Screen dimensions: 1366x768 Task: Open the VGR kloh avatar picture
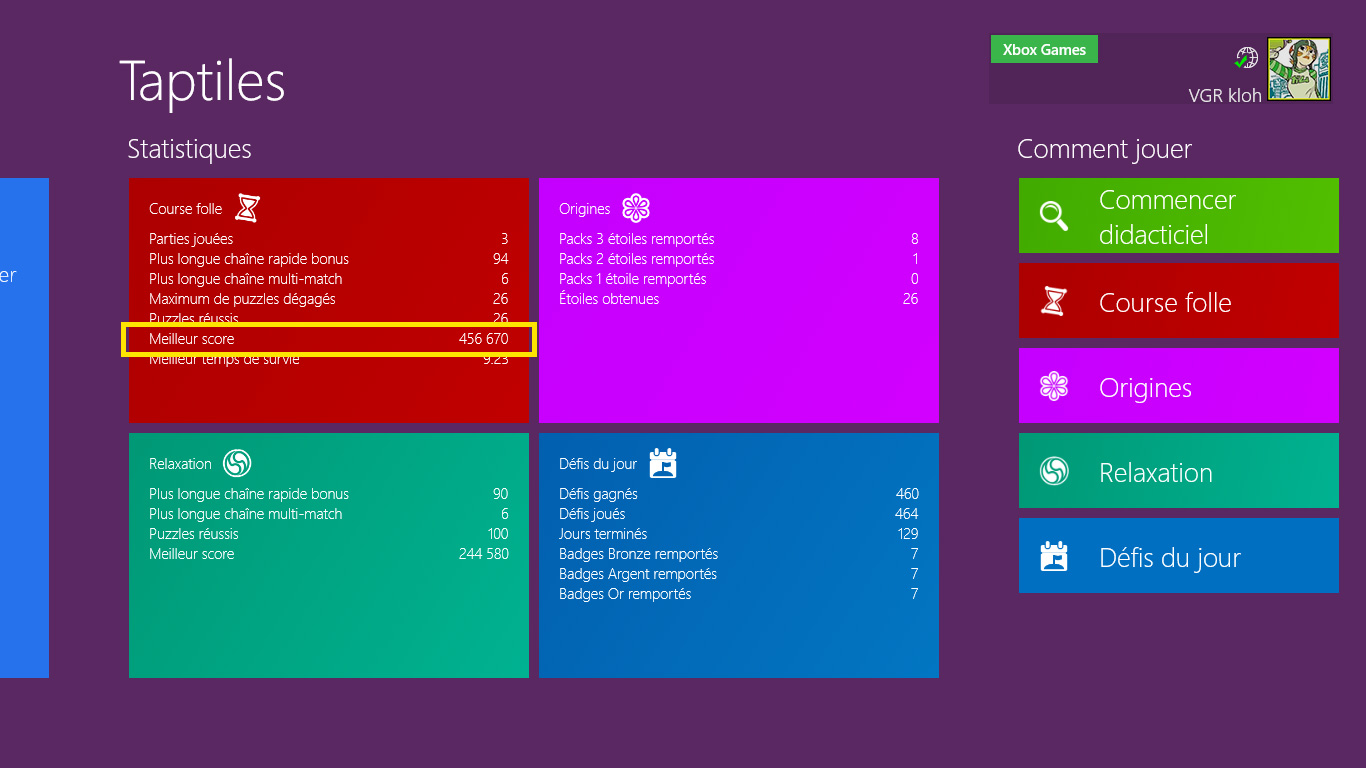click(1299, 69)
